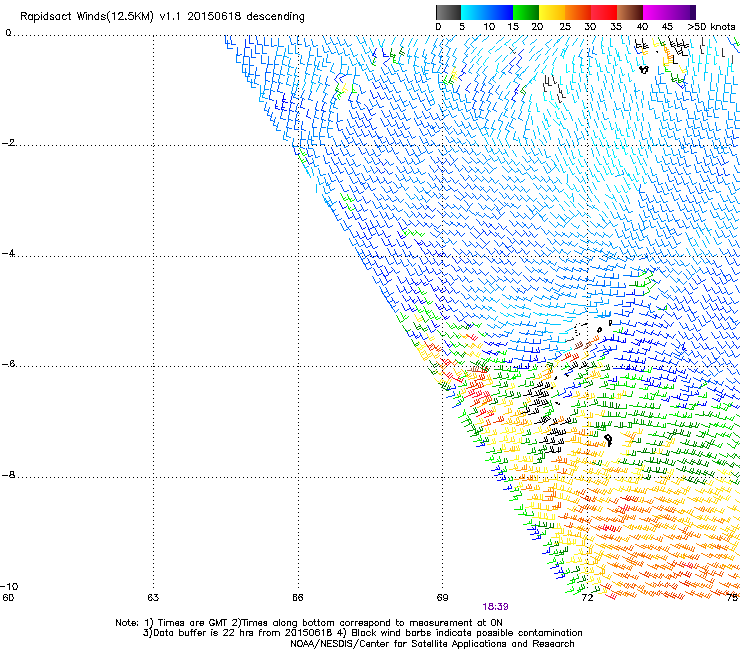Click the '-10' latitude axis label
This screenshot has height=650, width=740.
(x=9, y=587)
